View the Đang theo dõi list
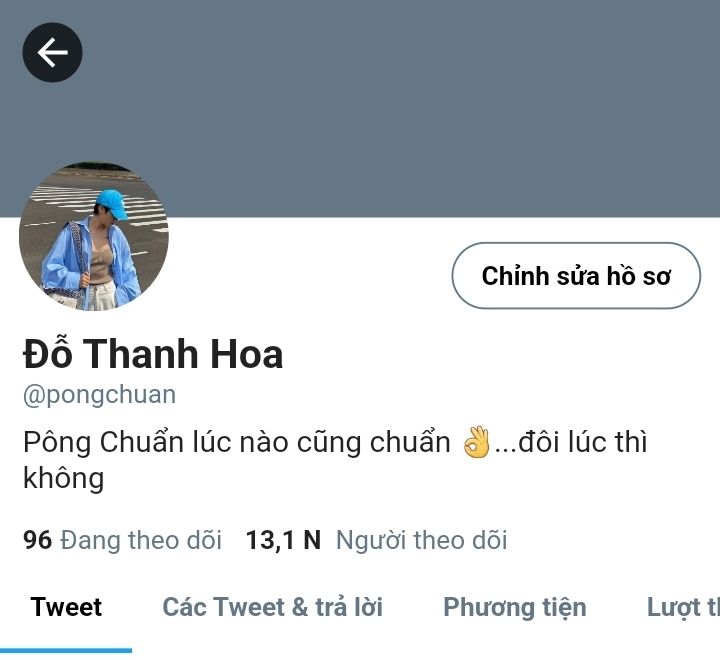 tap(141, 540)
